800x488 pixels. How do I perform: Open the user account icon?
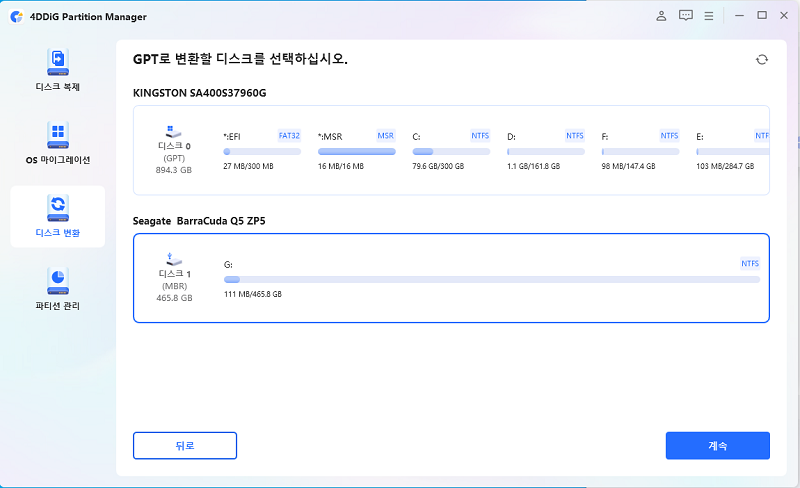click(x=661, y=16)
